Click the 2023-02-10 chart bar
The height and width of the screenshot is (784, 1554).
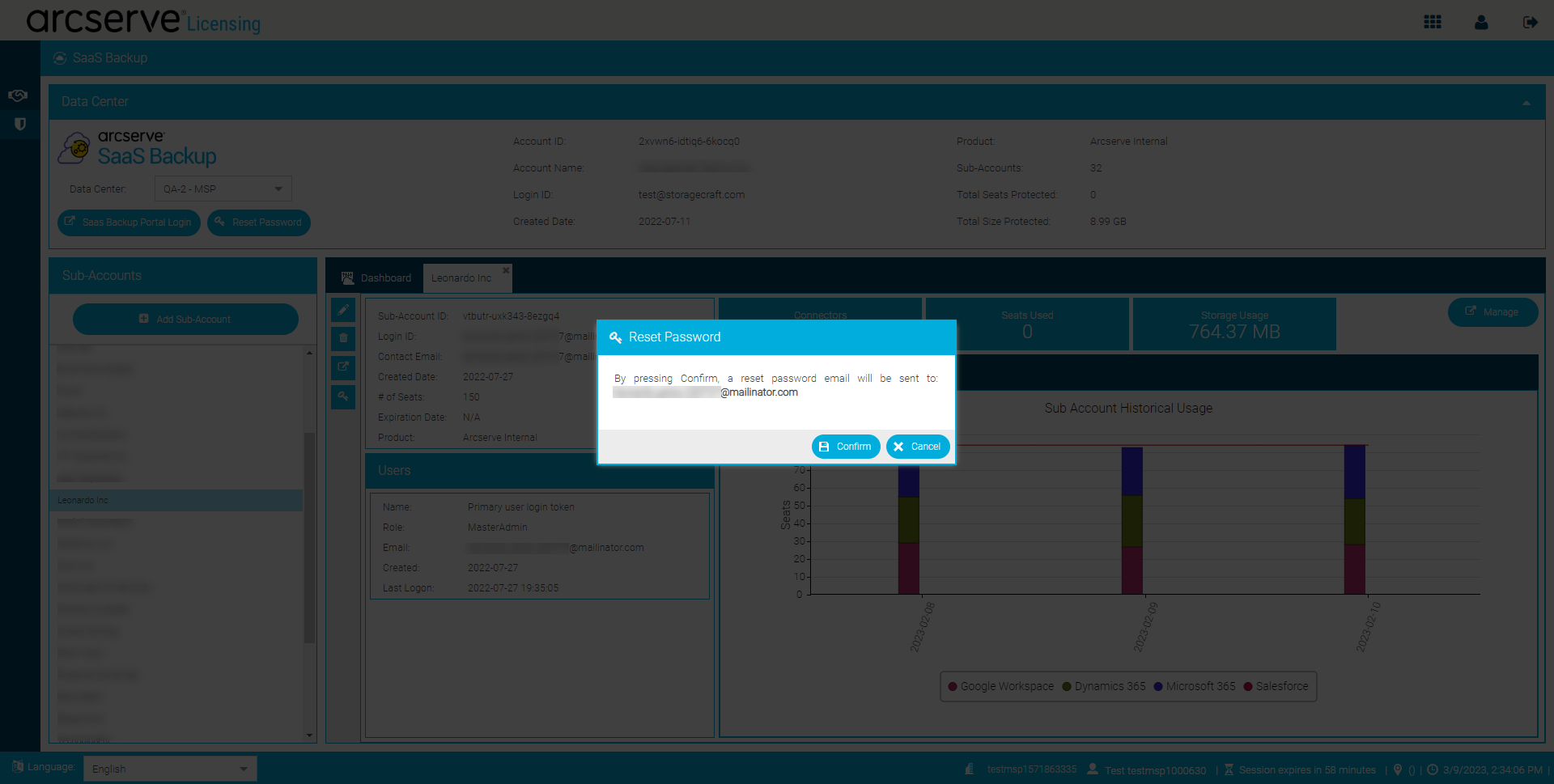[1355, 519]
